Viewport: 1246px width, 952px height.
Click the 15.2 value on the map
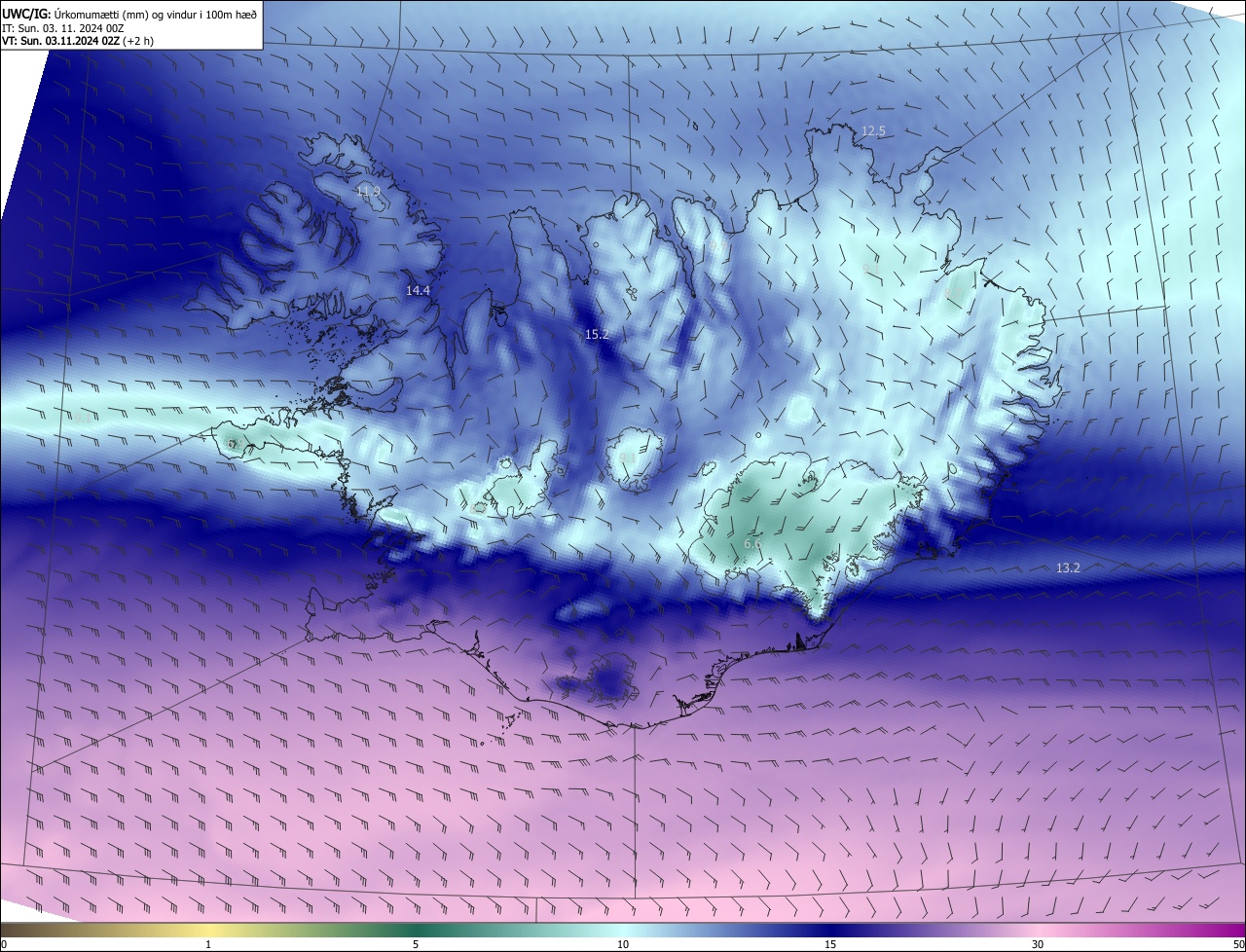click(x=596, y=334)
